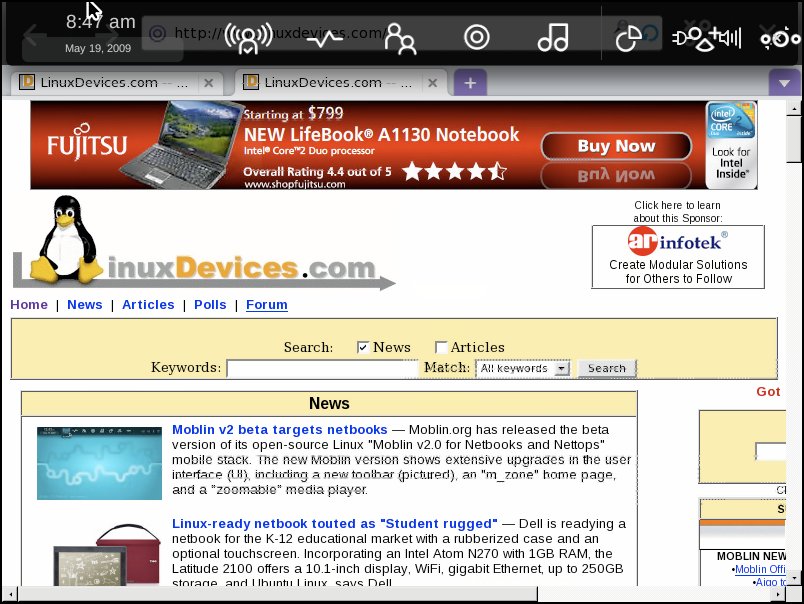Focus the Keywords input field

click(322, 369)
